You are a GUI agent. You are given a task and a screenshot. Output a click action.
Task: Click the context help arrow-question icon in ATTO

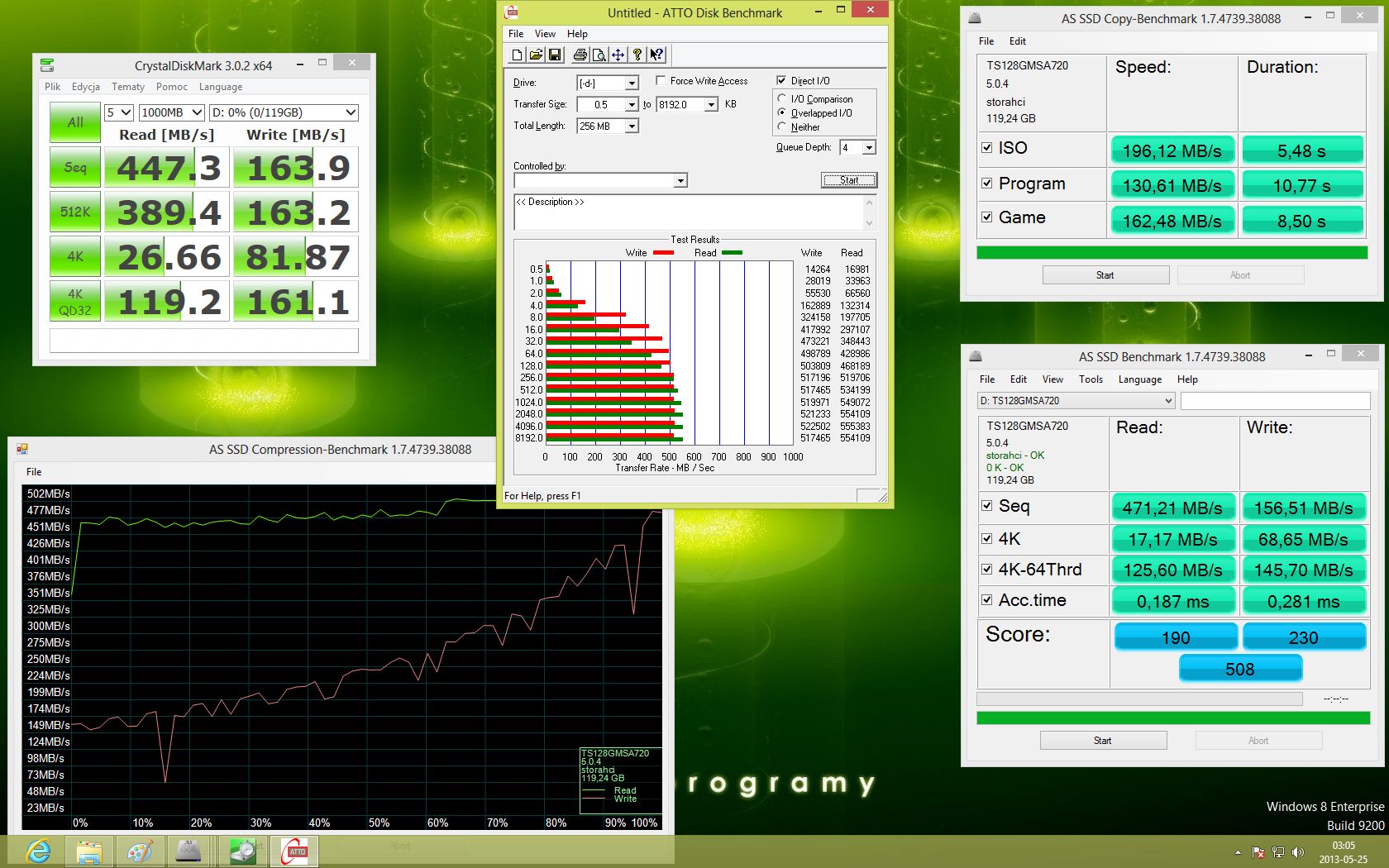(656, 55)
